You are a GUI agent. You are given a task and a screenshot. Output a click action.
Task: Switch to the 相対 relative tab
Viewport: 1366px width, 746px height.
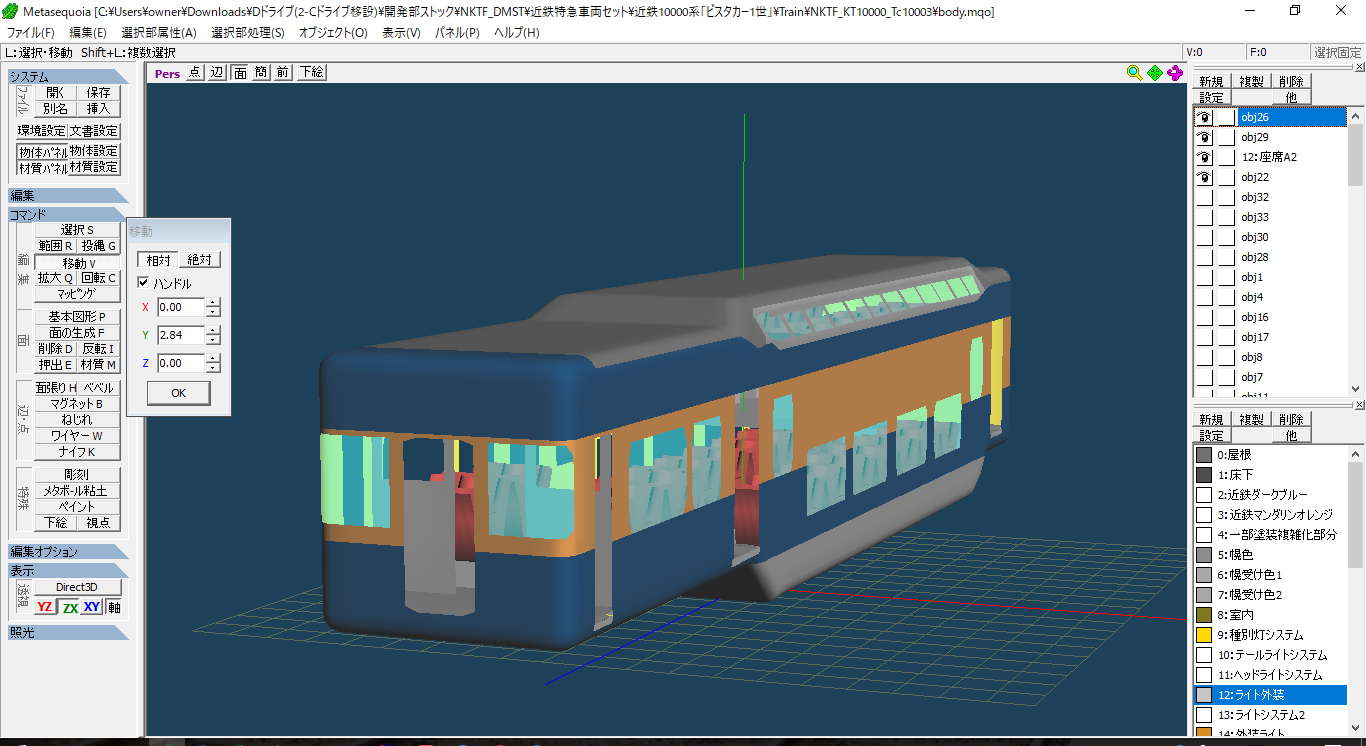(x=158, y=260)
